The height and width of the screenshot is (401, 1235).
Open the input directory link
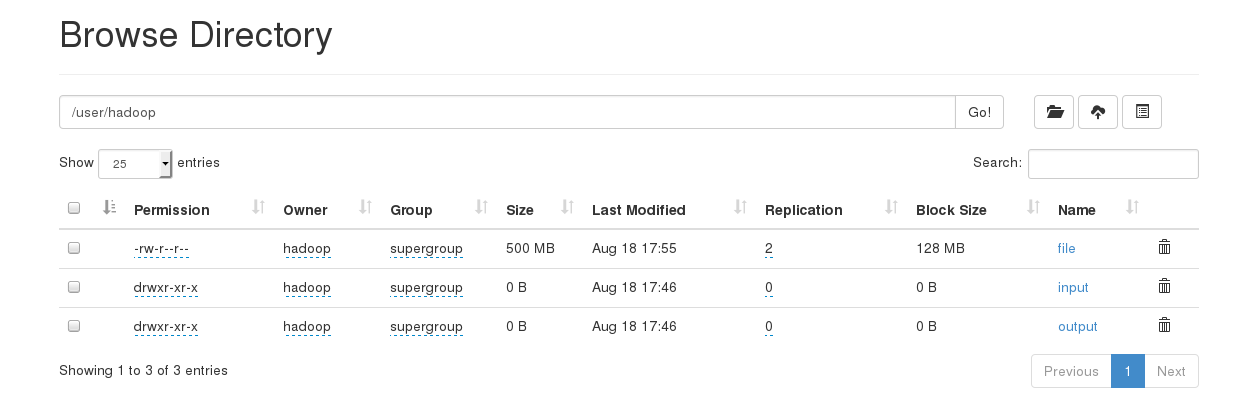click(1073, 288)
